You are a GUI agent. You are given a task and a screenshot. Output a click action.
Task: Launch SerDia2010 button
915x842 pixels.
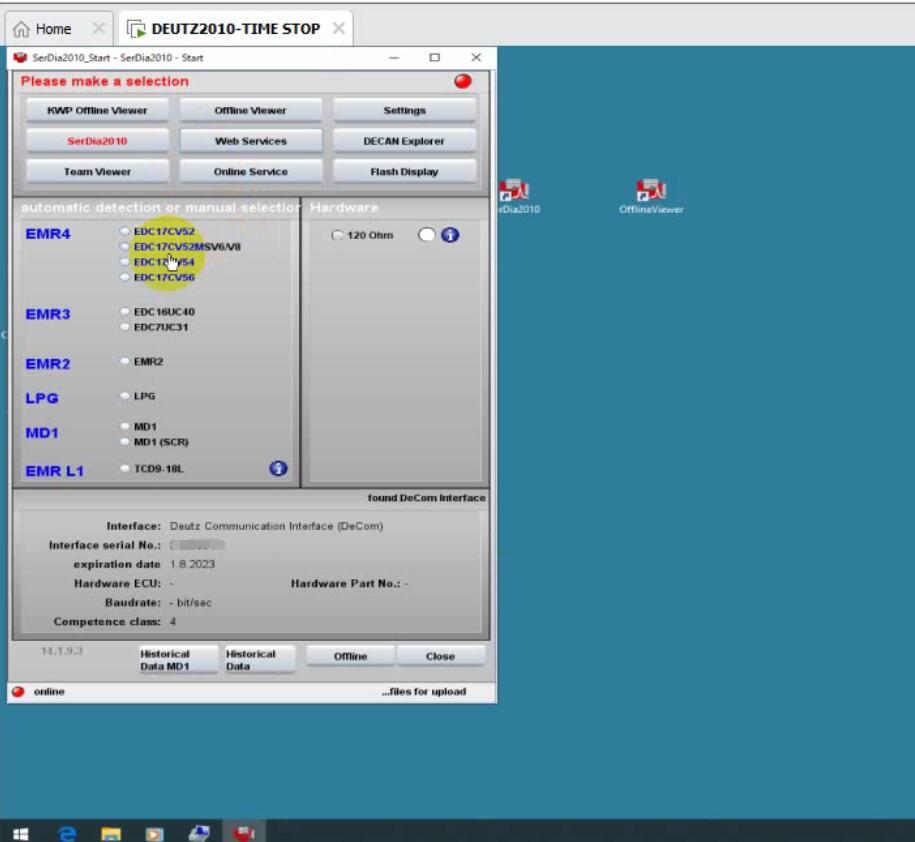point(97,141)
